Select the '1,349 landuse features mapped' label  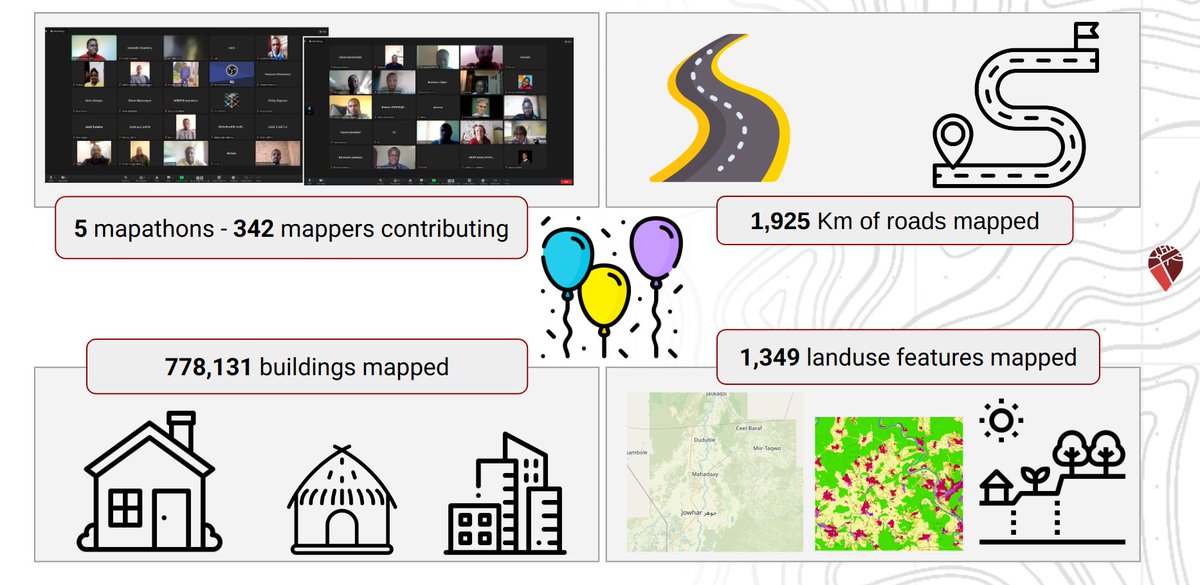tap(908, 357)
